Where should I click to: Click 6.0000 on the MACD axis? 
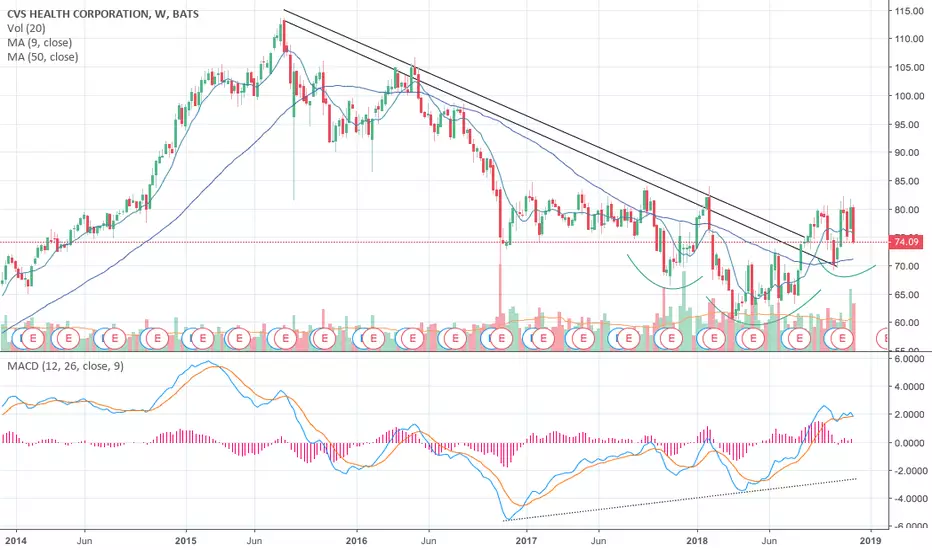[x=909, y=359]
